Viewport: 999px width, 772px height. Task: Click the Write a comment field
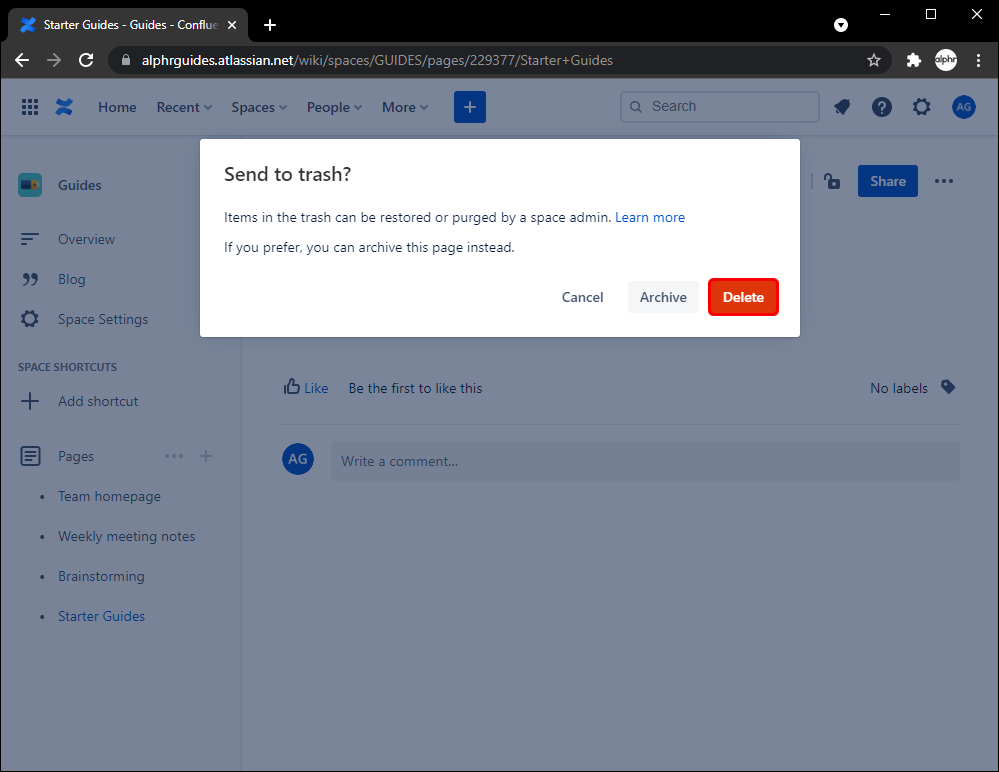[645, 461]
